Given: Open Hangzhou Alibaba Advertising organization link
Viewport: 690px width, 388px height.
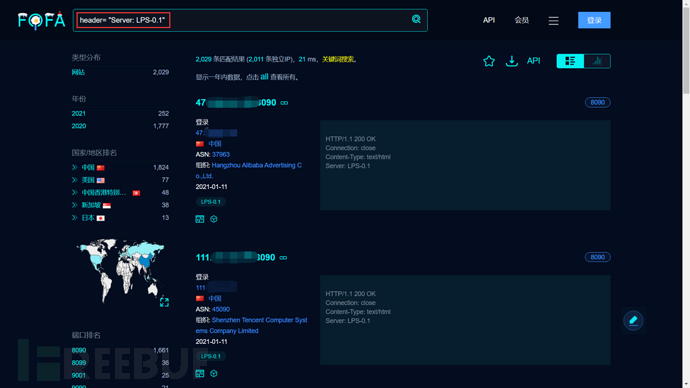Looking at the screenshot, I should click(x=249, y=171).
